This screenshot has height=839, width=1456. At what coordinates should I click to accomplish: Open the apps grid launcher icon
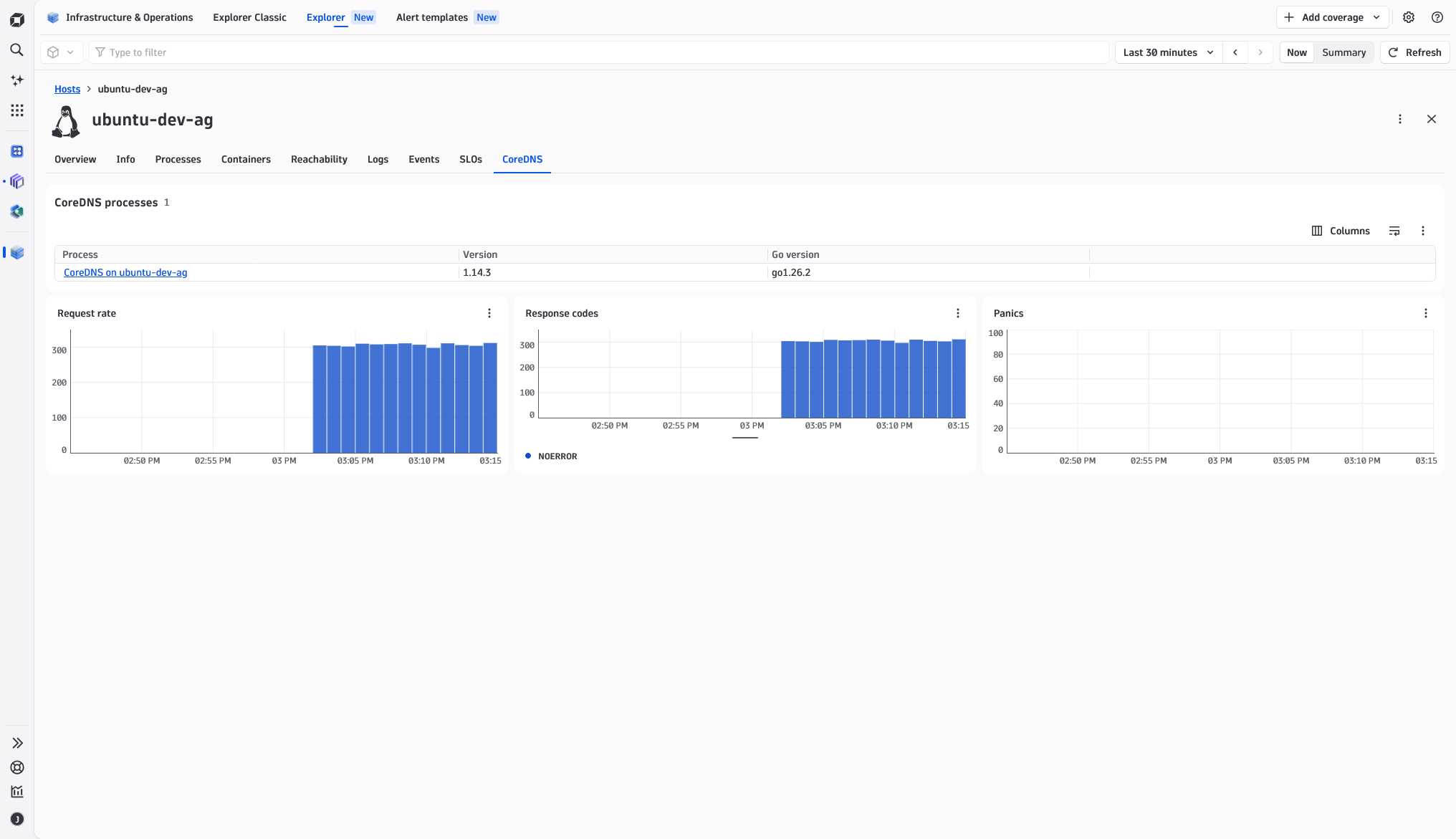tap(17, 110)
